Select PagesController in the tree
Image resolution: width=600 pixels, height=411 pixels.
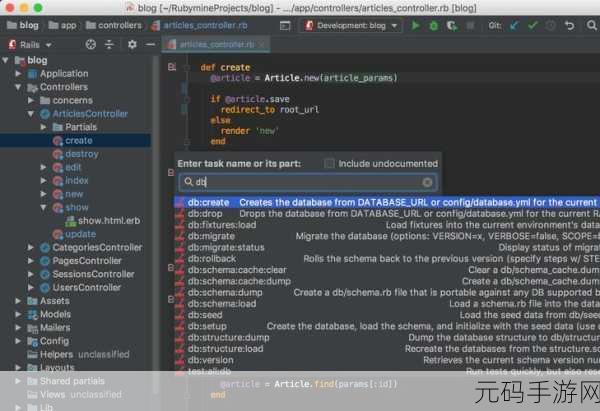(x=87, y=261)
